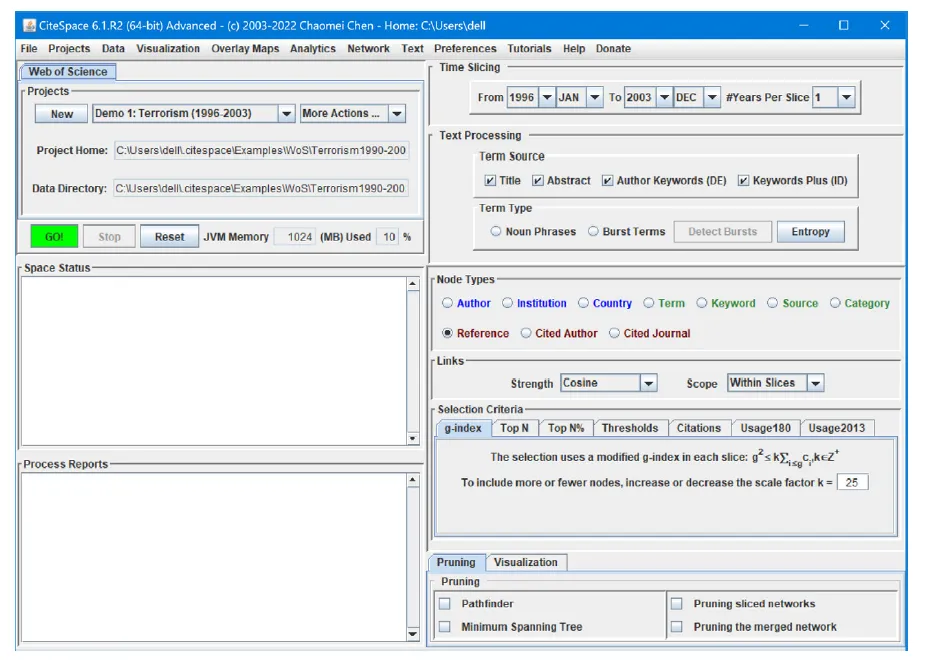Open the Preferences menu
Image resolution: width=928 pixels, height=662 pixels.
click(465, 49)
